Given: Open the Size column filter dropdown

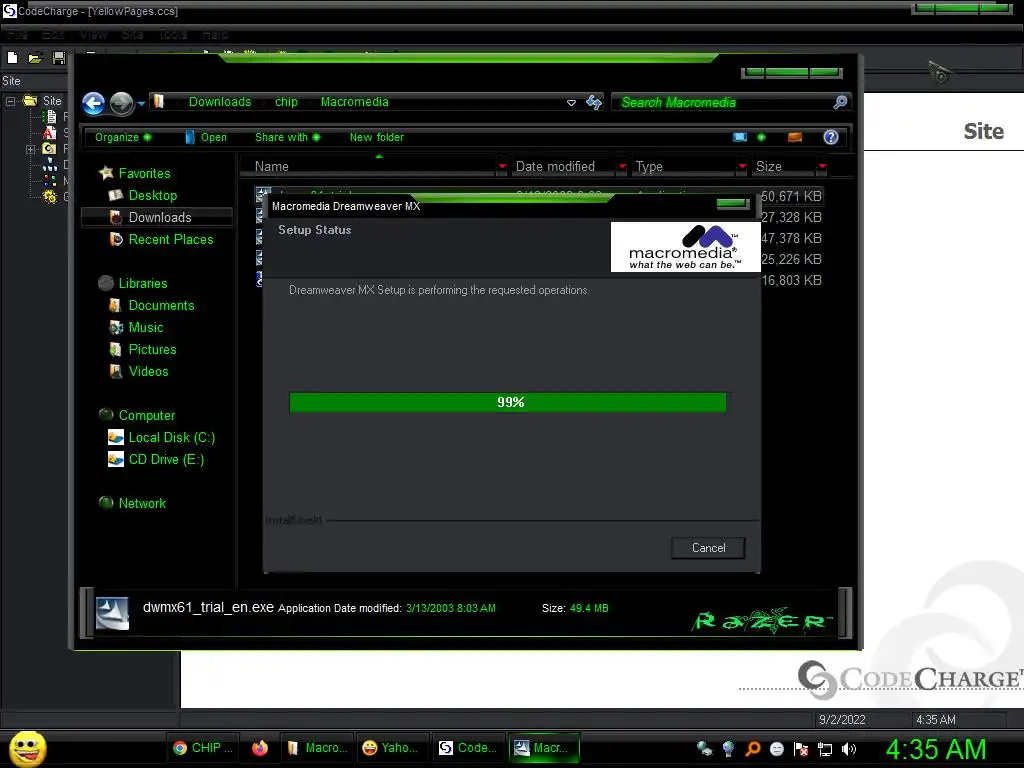Looking at the screenshot, I should coord(822,167).
